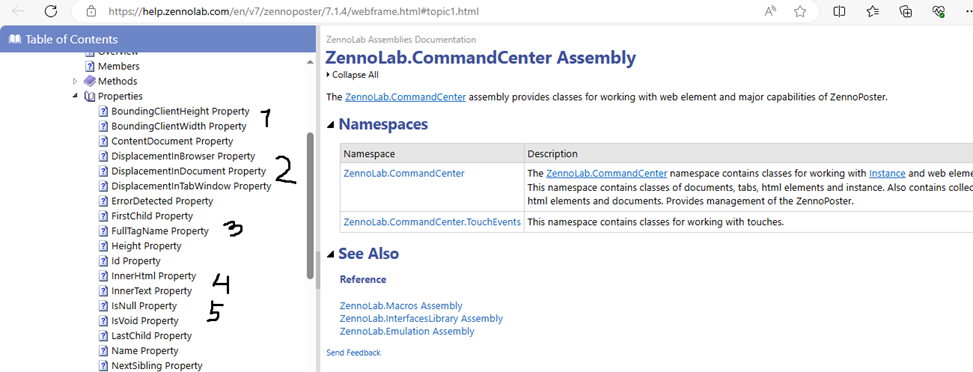Image resolution: width=973 pixels, height=372 pixels.
Task: Collapse the Namespaces section
Action: 331,124
